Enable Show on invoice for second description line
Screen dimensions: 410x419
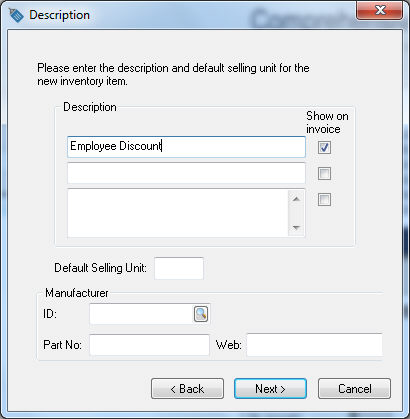coord(324,173)
